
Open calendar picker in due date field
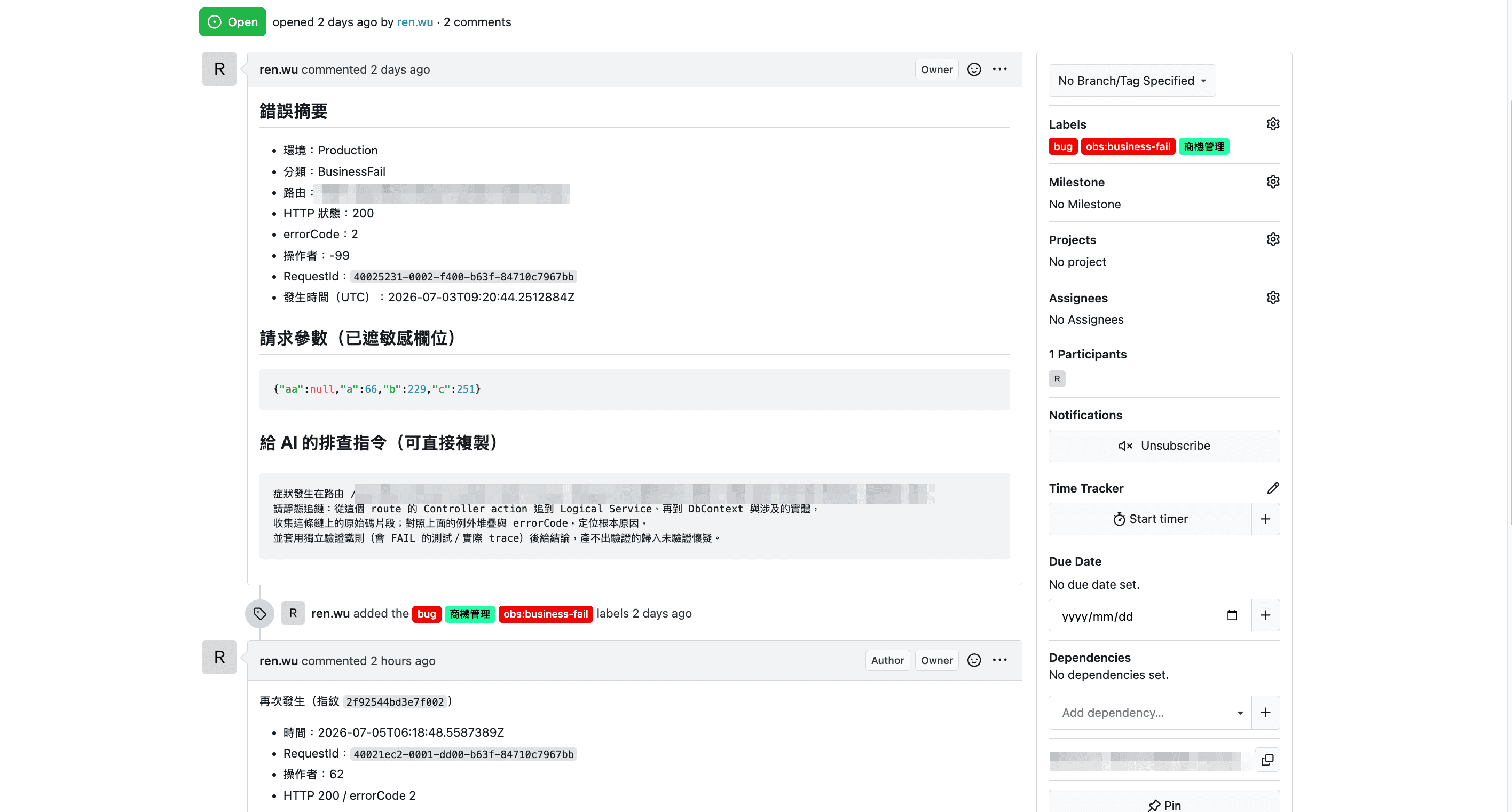tap(1232, 615)
